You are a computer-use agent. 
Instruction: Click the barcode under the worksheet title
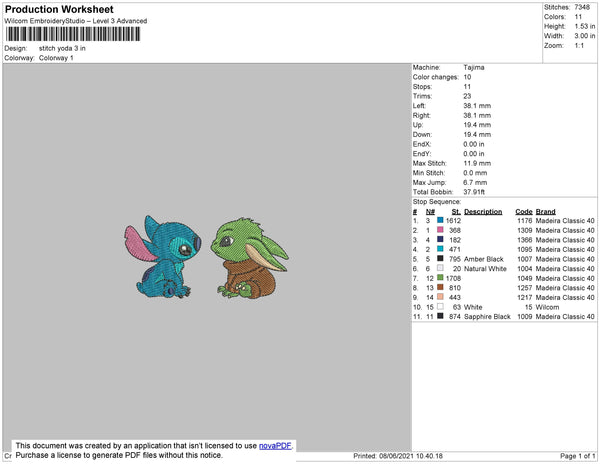[x=73, y=34]
